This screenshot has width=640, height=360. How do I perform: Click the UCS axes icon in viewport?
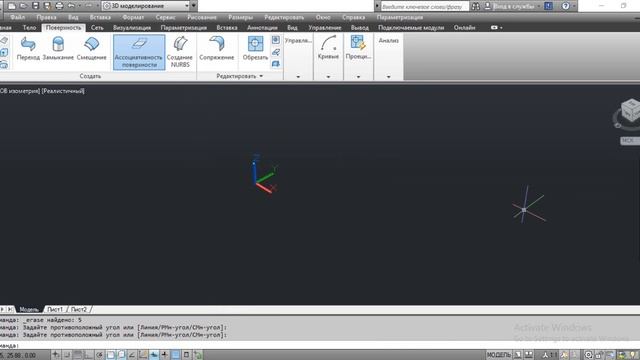coord(264,175)
